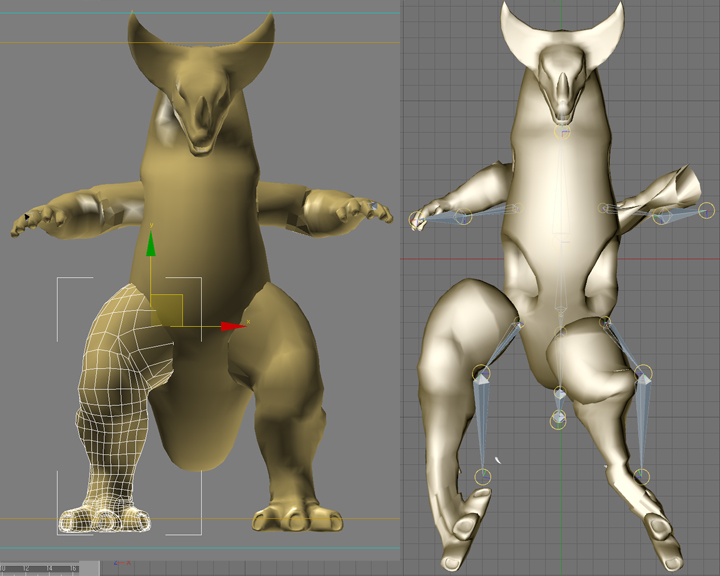Select the left shin bone in the rigged view

(x=482, y=425)
